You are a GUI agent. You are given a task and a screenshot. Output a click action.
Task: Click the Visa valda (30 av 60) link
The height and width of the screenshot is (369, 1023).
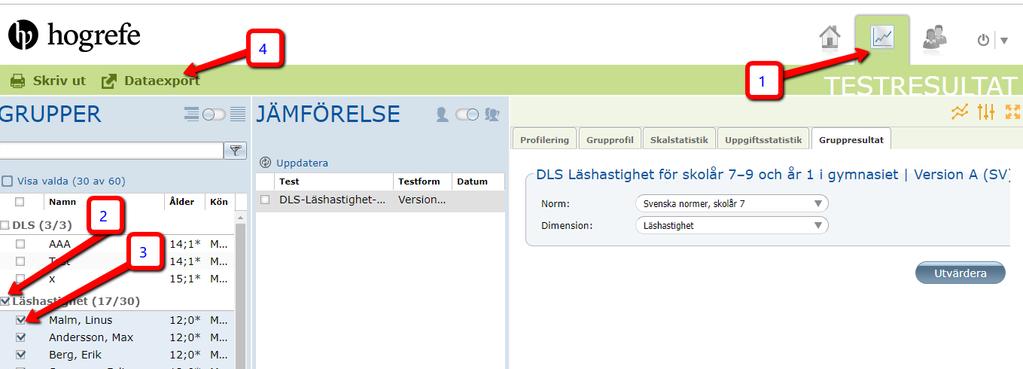click(71, 181)
